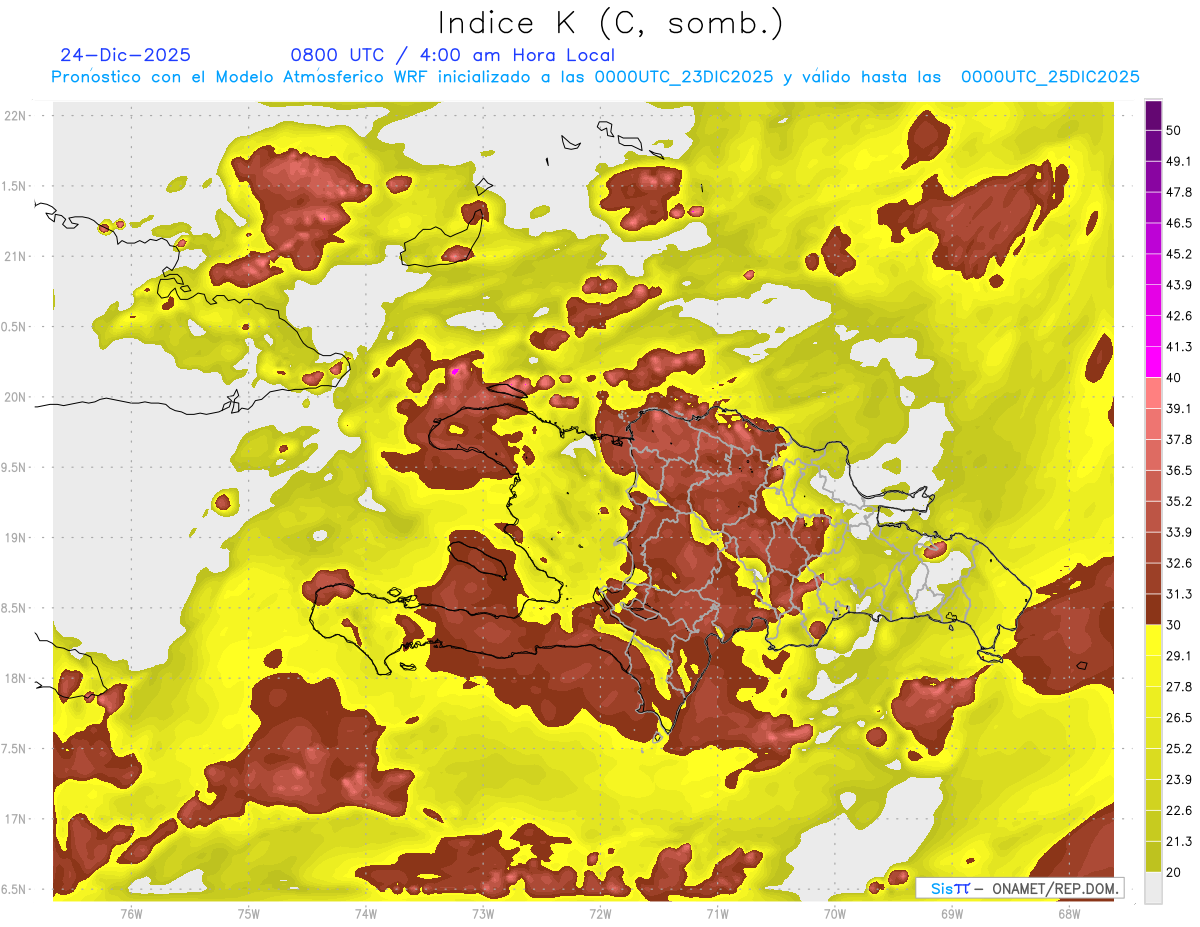Click the latitude label "19N"

point(14,538)
